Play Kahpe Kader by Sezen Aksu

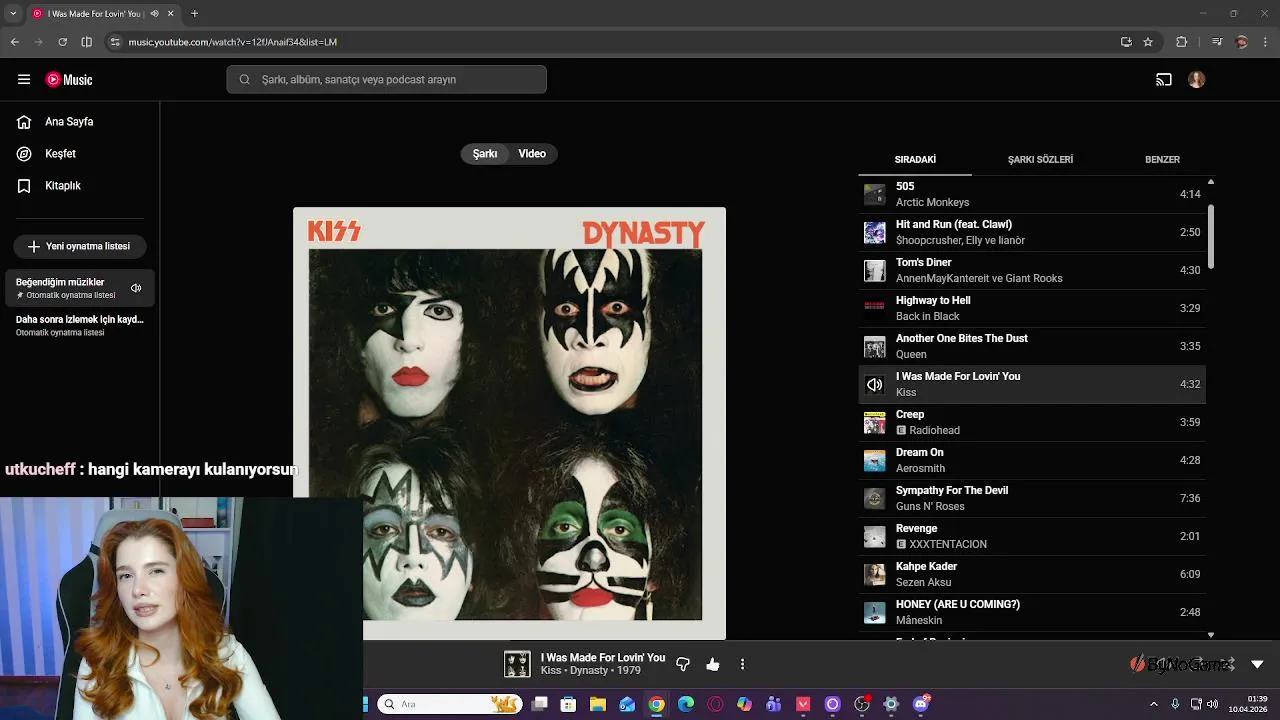point(1032,575)
